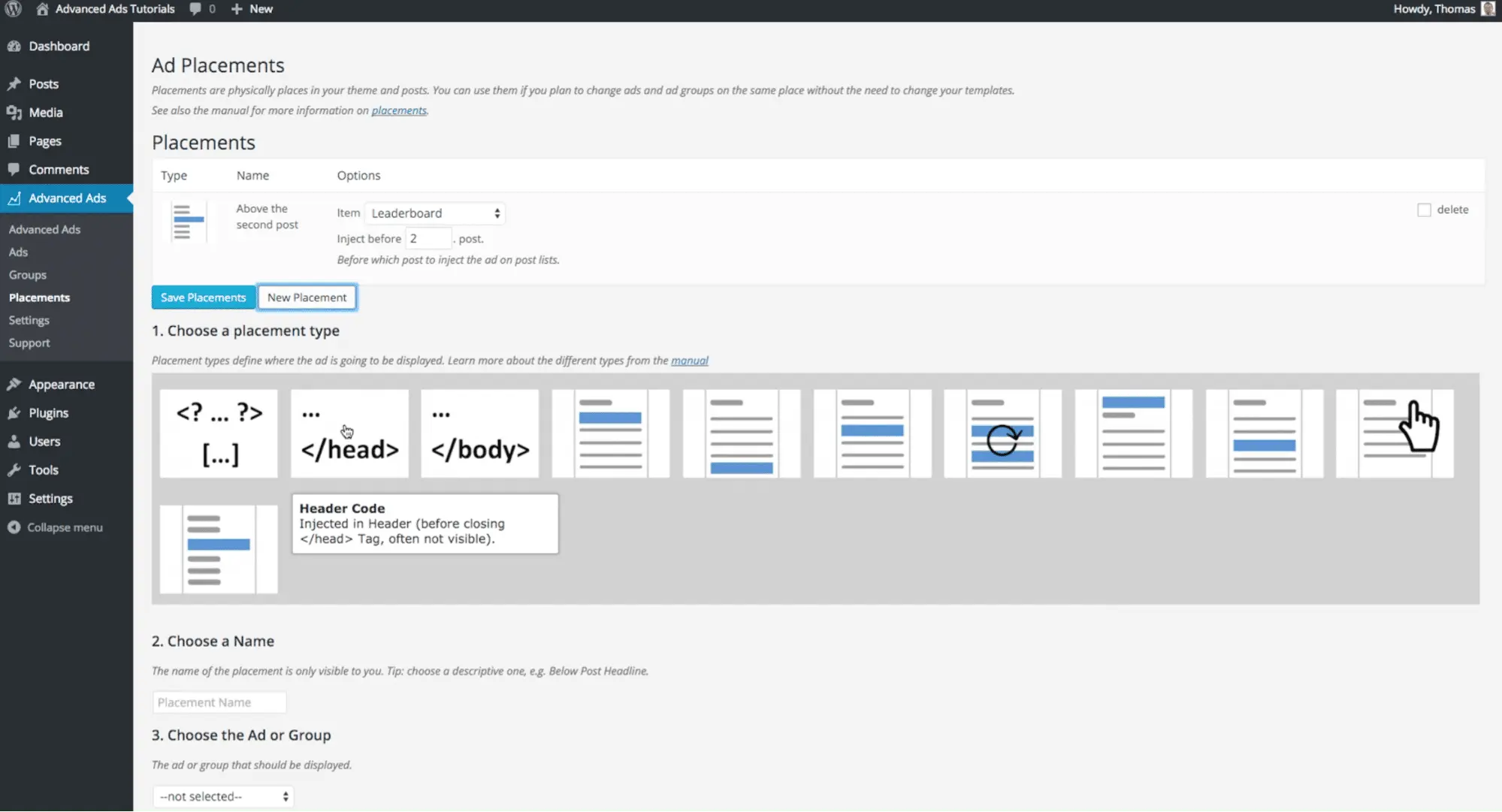Select the Header Code placement type
Image resolution: width=1502 pixels, height=812 pixels.
[349, 433]
